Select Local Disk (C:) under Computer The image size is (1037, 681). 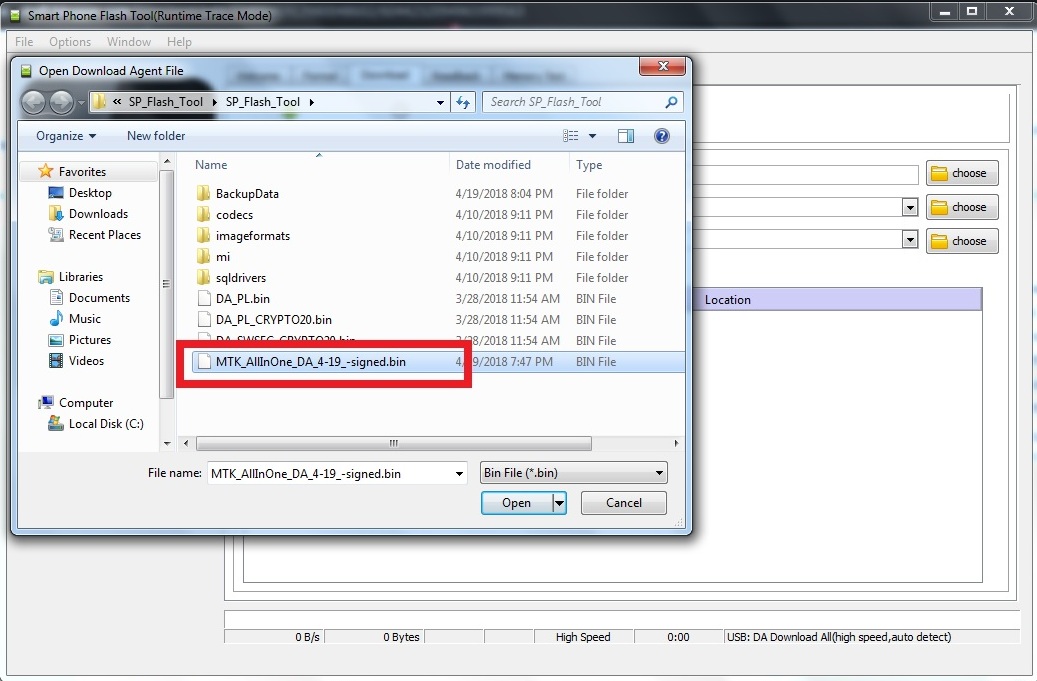[105, 423]
